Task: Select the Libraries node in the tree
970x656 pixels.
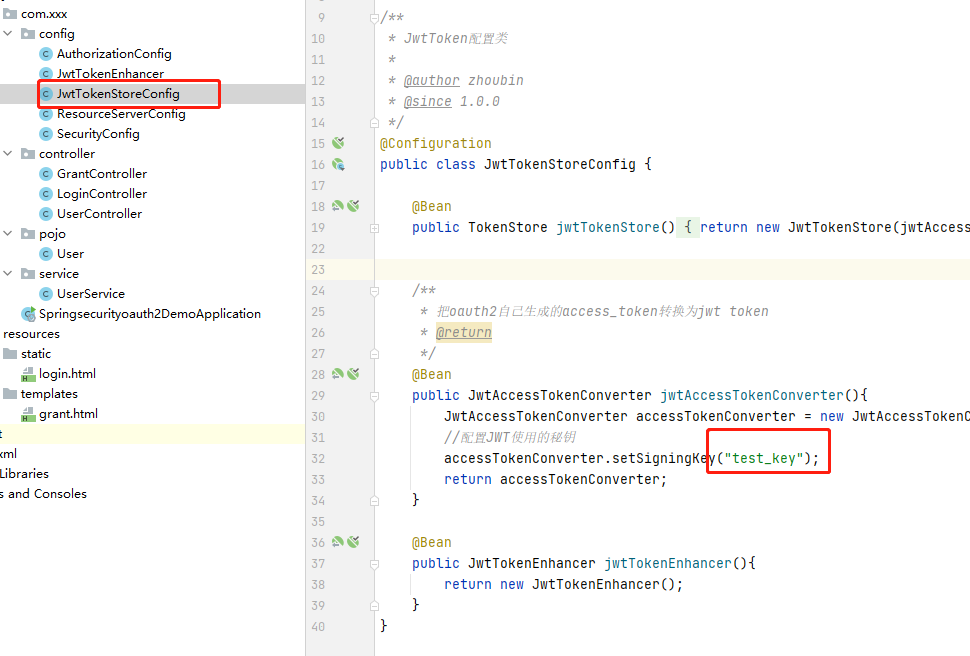Action: (24, 473)
